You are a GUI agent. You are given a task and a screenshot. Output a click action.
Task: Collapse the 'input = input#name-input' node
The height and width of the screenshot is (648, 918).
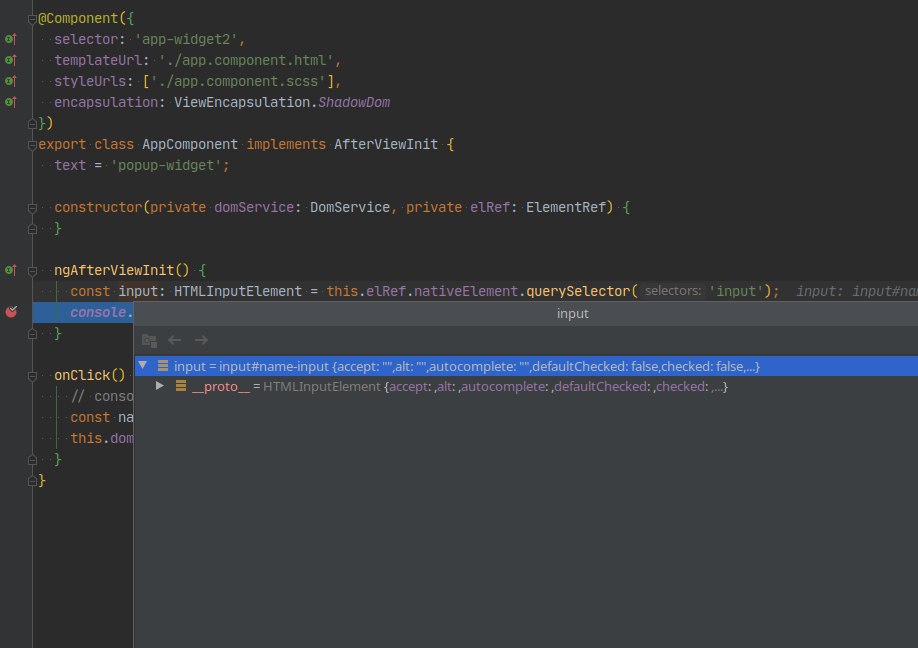(142, 365)
